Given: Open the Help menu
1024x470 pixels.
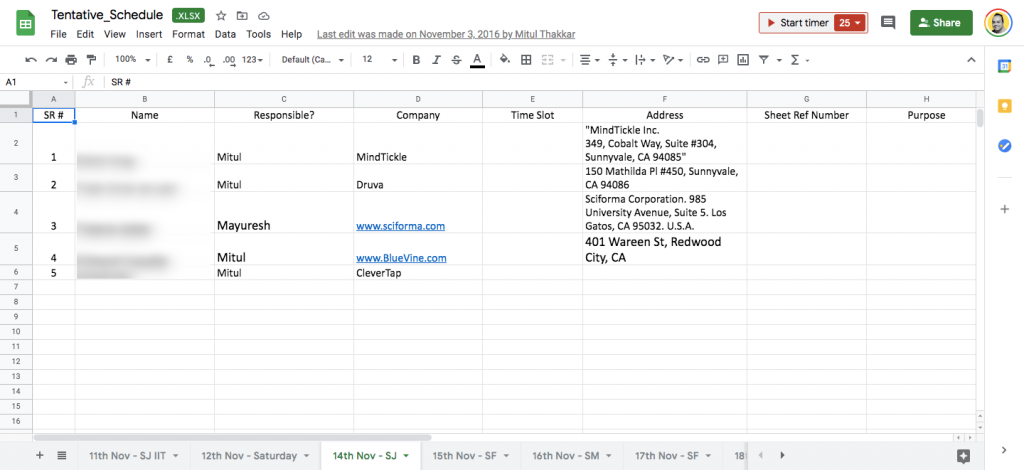Looking at the screenshot, I should 291,34.
